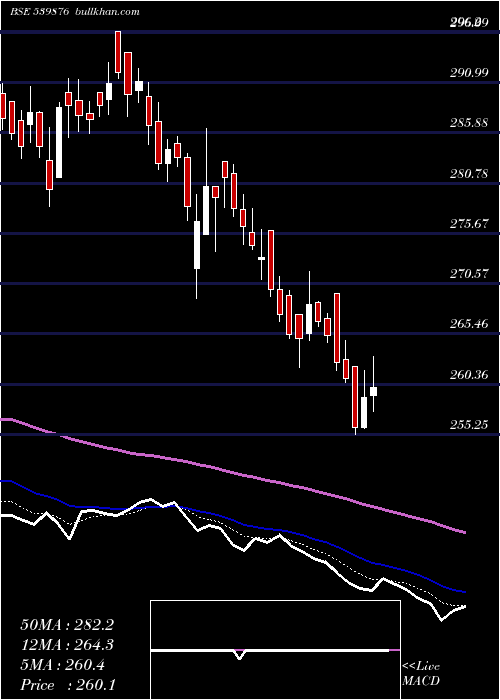500x700 pixels.
Task: Click the tallest red candle at the chart peak
Action: coord(118,52)
